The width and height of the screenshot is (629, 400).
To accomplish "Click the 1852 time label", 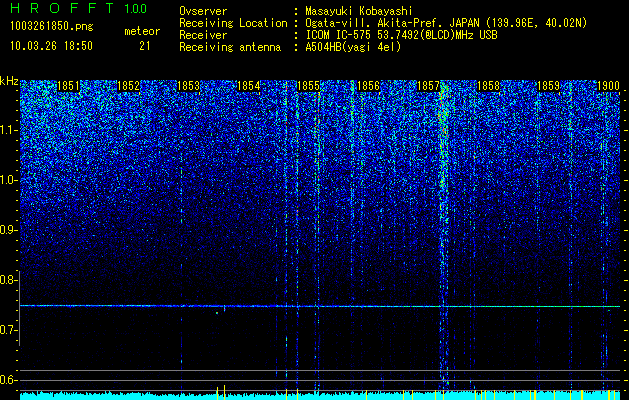I will [128, 86].
